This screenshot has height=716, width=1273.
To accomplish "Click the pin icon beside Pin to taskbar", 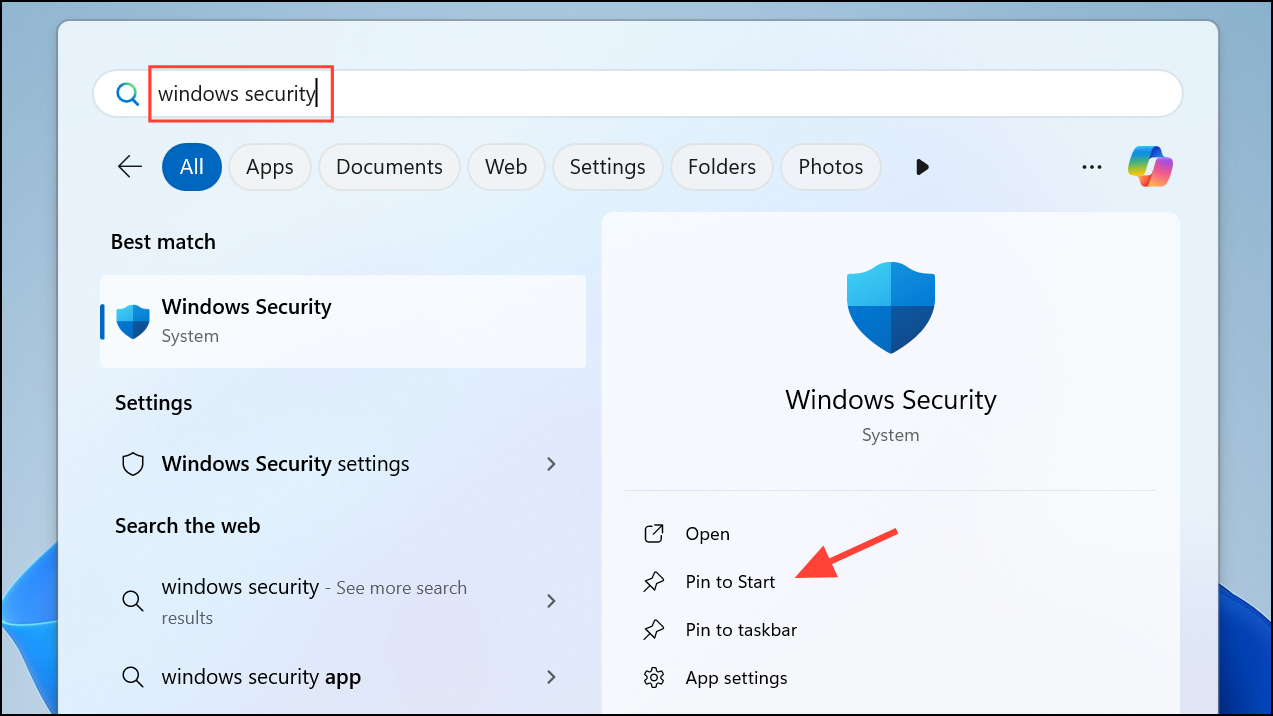I will click(654, 630).
